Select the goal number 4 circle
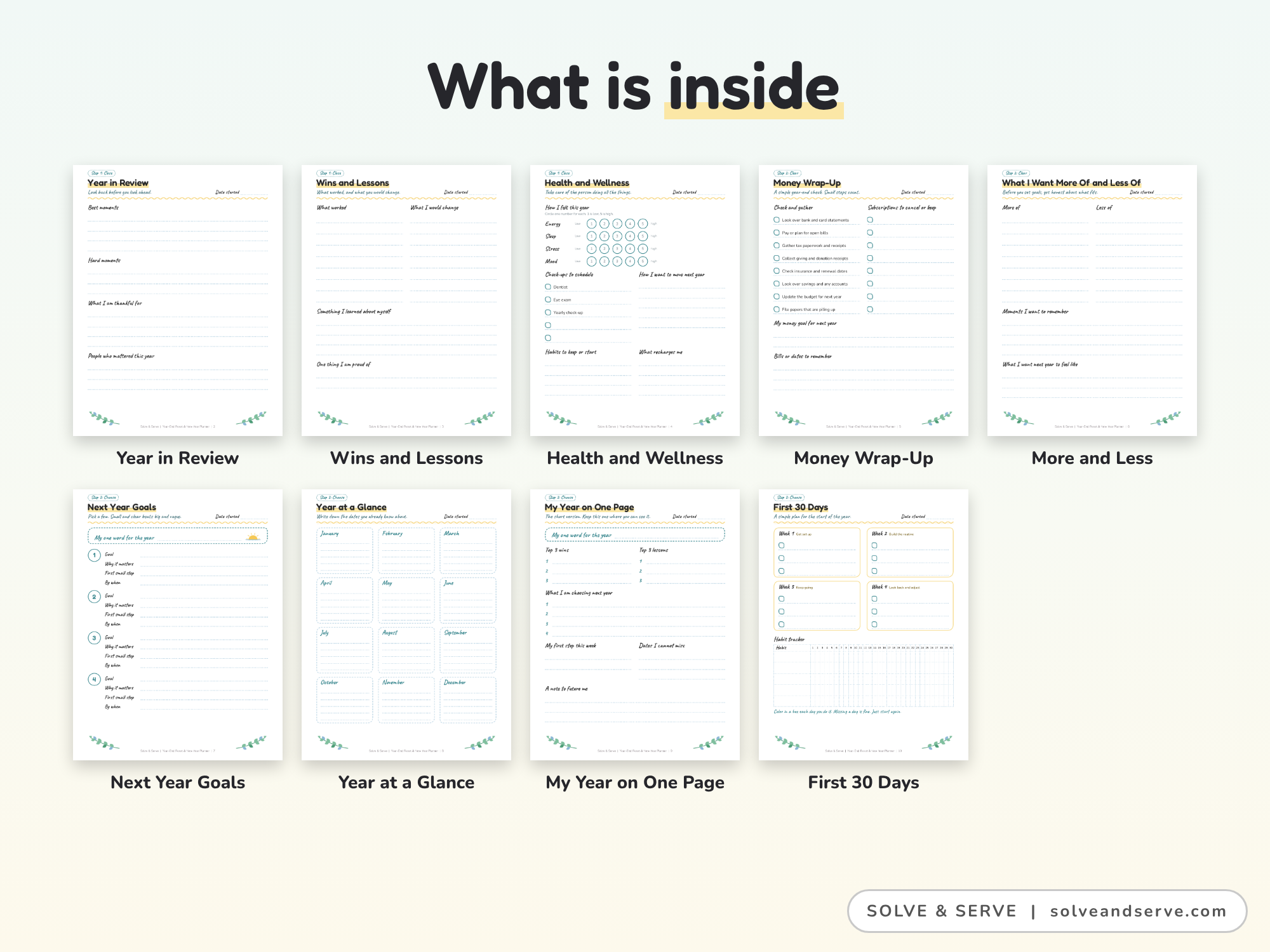 [94, 679]
